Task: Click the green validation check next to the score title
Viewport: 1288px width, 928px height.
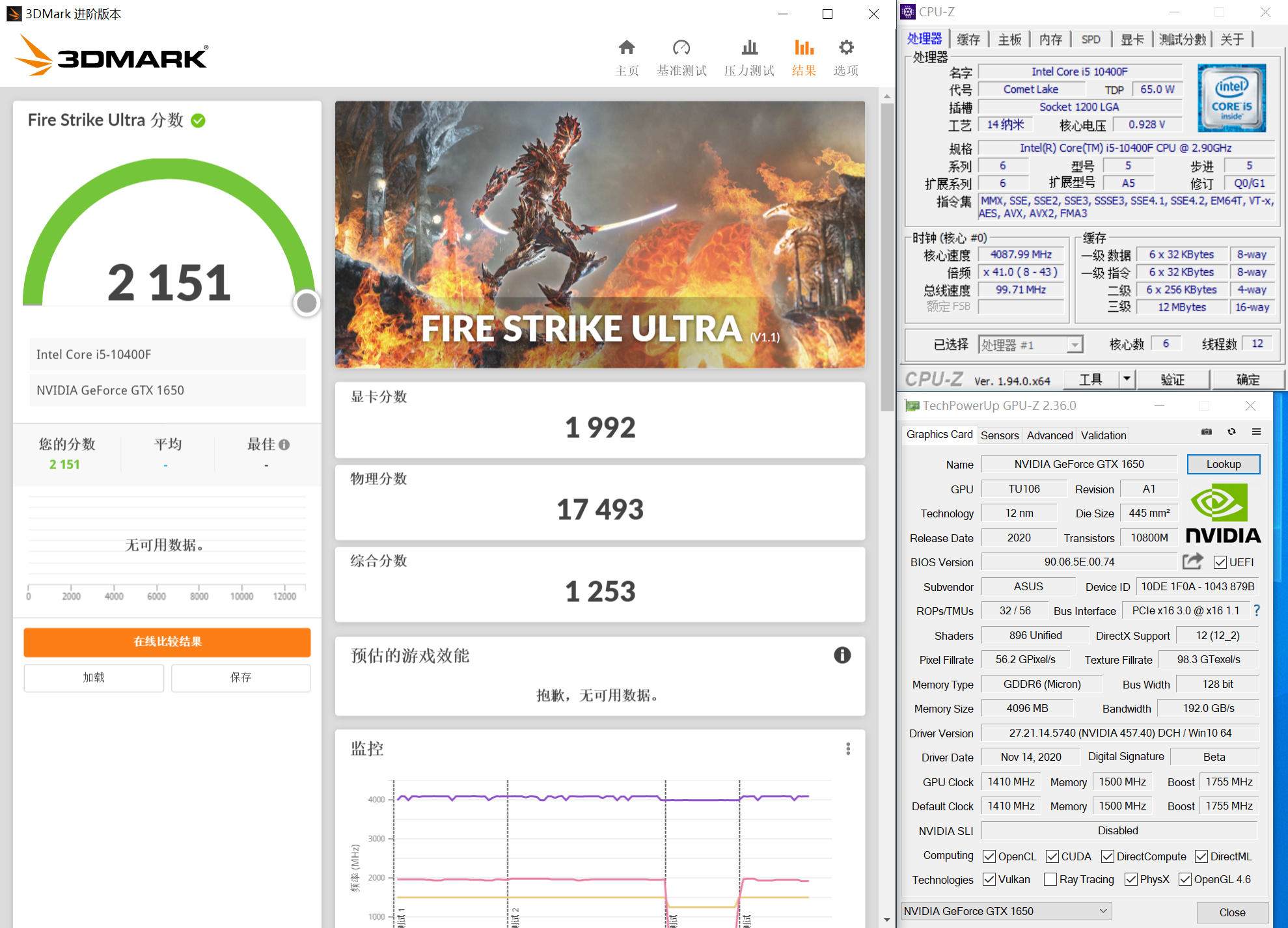Action: click(x=199, y=120)
